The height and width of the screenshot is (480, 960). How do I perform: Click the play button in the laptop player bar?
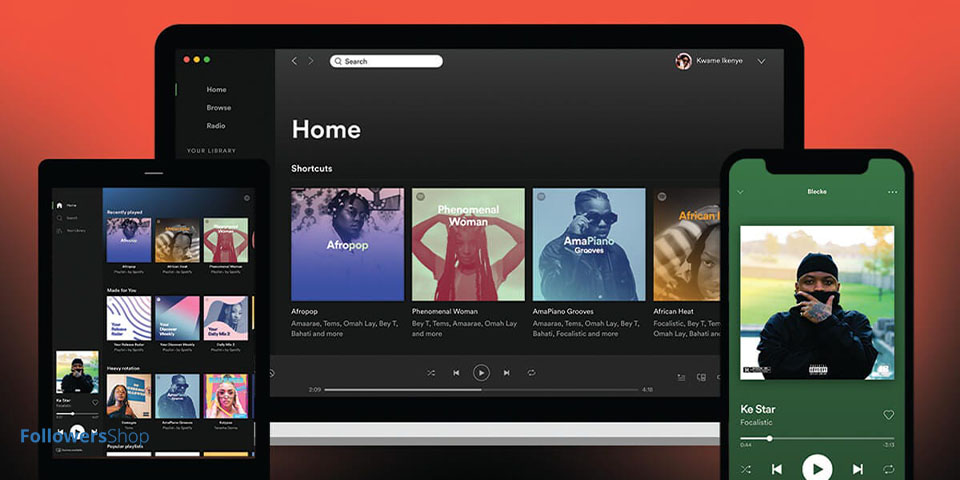[x=481, y=372]
